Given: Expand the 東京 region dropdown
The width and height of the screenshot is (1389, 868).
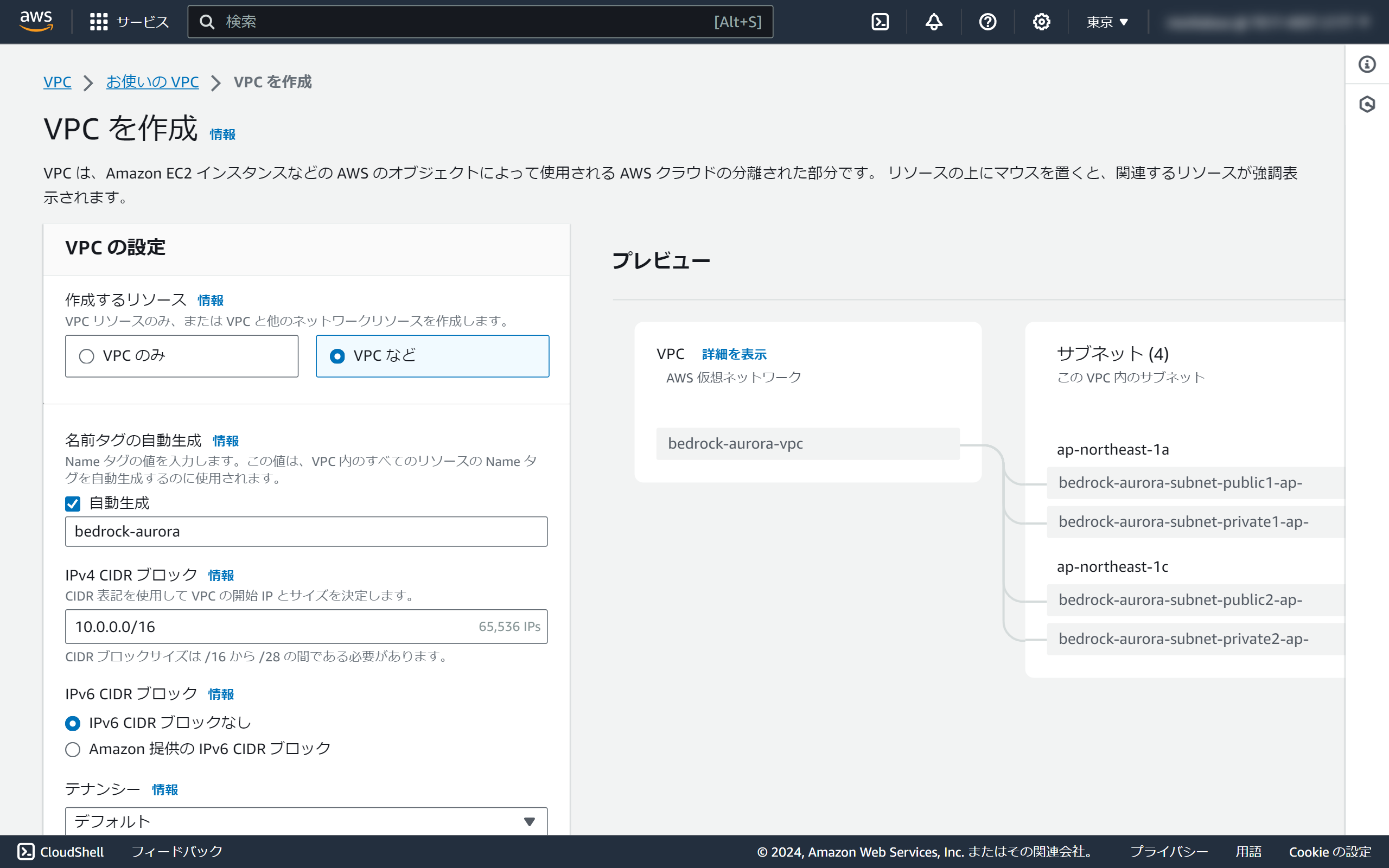Looking at the screenshot, I should pos(1107,22).
